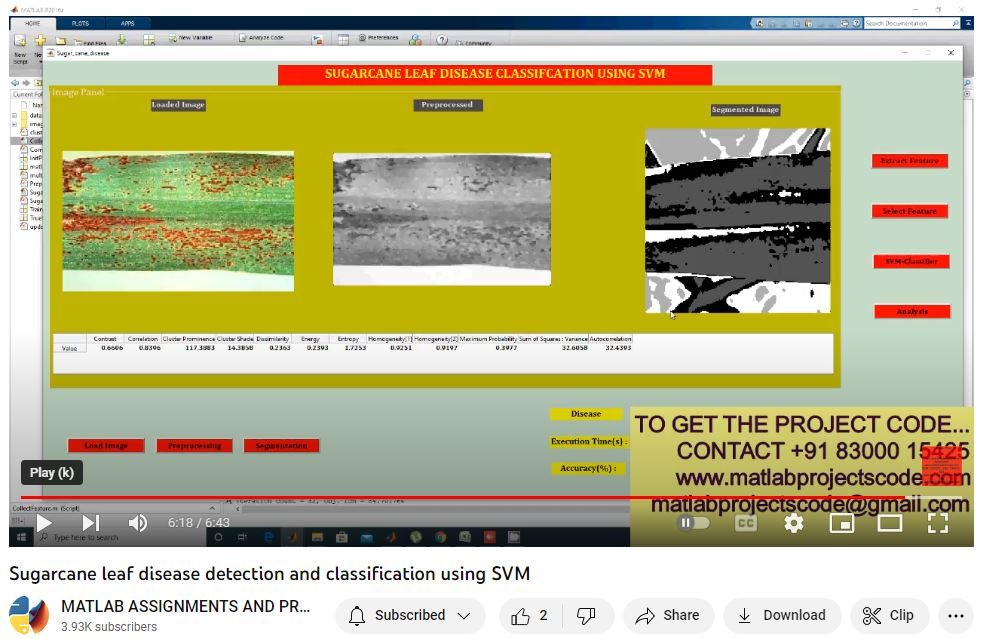Open the Subscribed notification dropdown

pyautogui.click(x=409, y=616)
